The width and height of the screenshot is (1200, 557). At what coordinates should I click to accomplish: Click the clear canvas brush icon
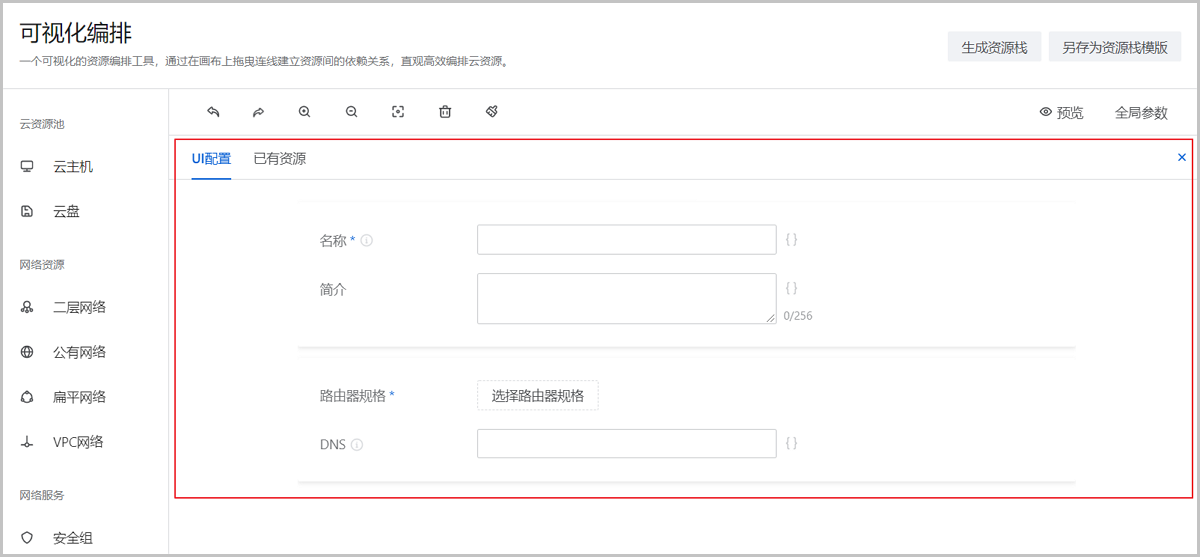coord(492,112)
